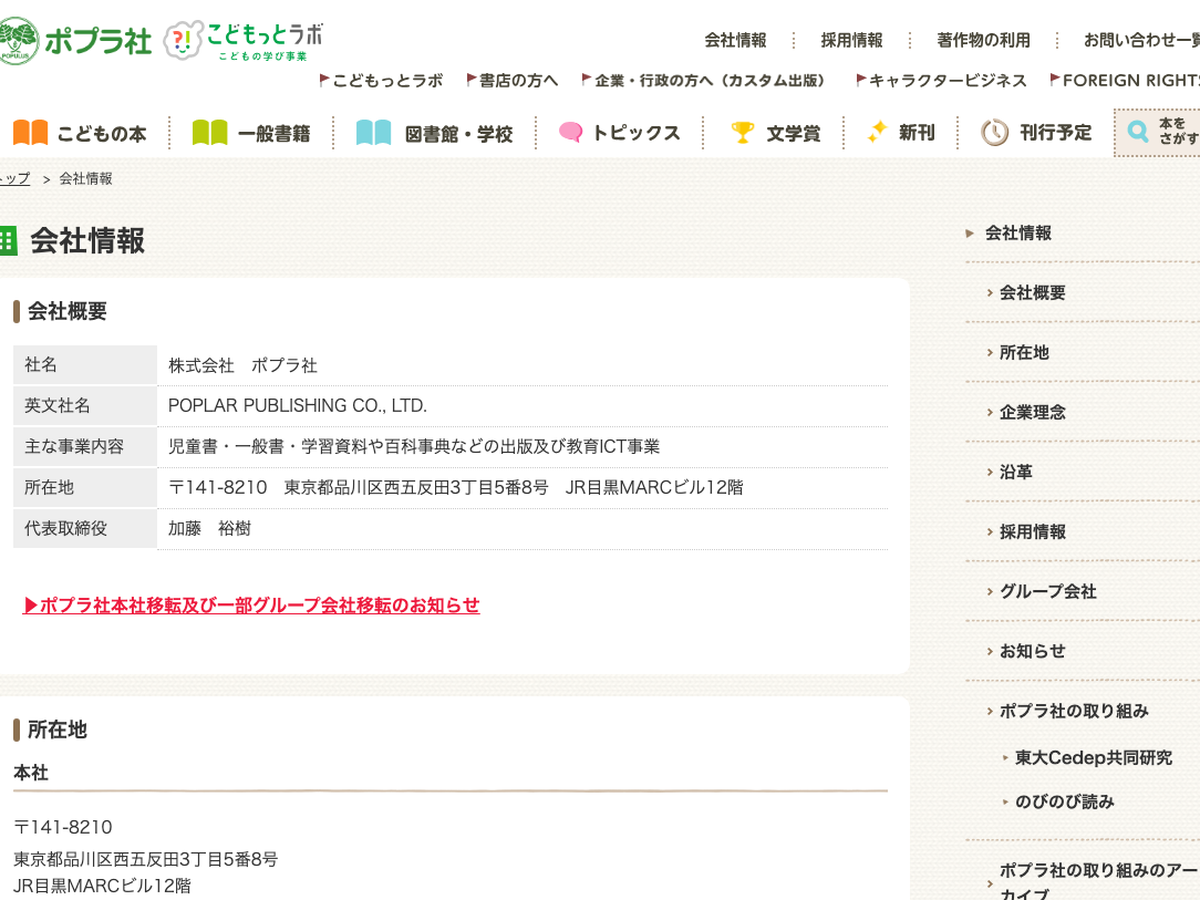The width and height of the screenshot is (1200, 900).
Task: Select 著作物の利用 in the top menu
Action: click(983, 40)
